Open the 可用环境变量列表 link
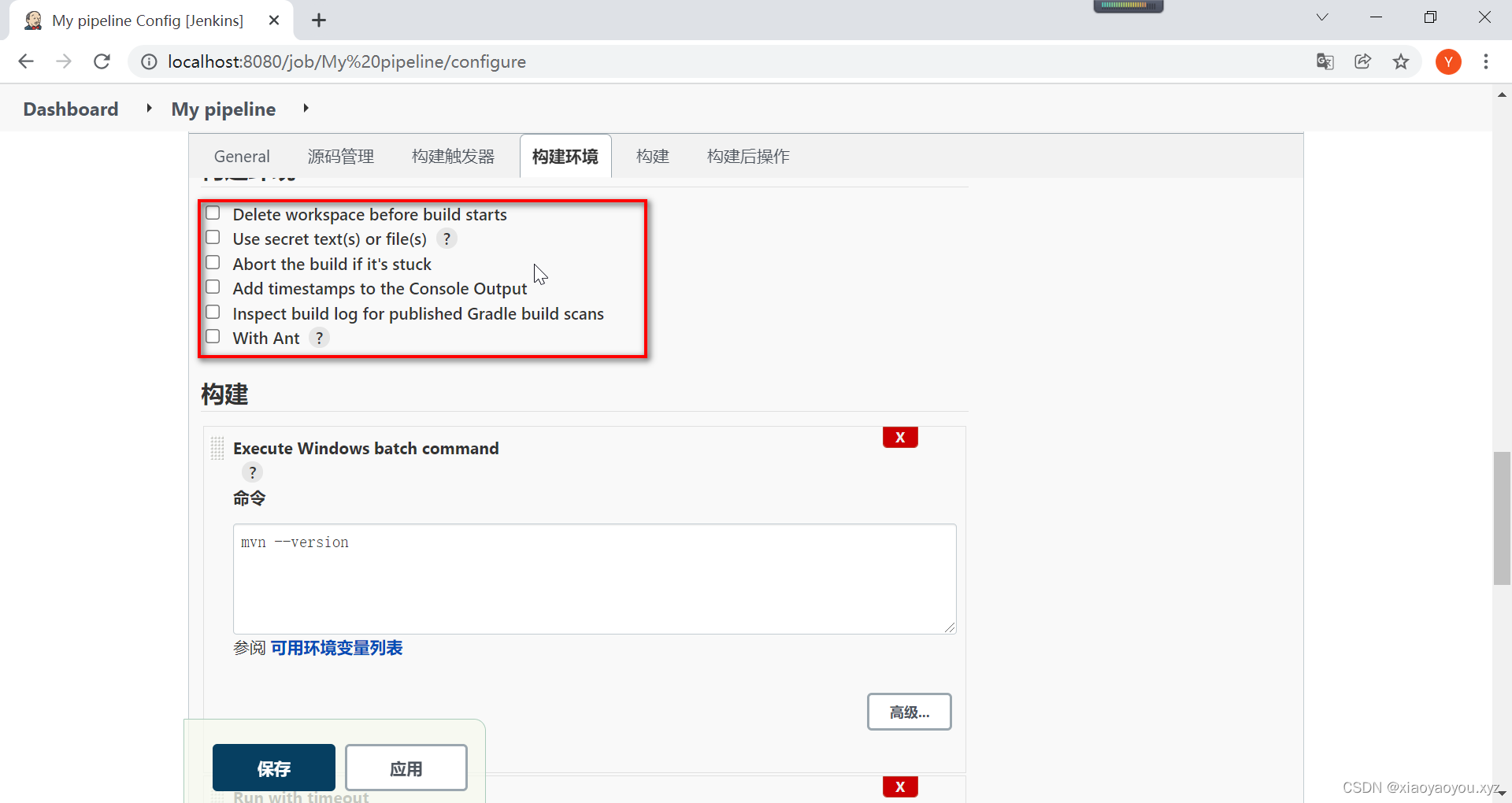Image resolution: width=1512 pixels, height=803 pixels. click(x=337, y=648)
